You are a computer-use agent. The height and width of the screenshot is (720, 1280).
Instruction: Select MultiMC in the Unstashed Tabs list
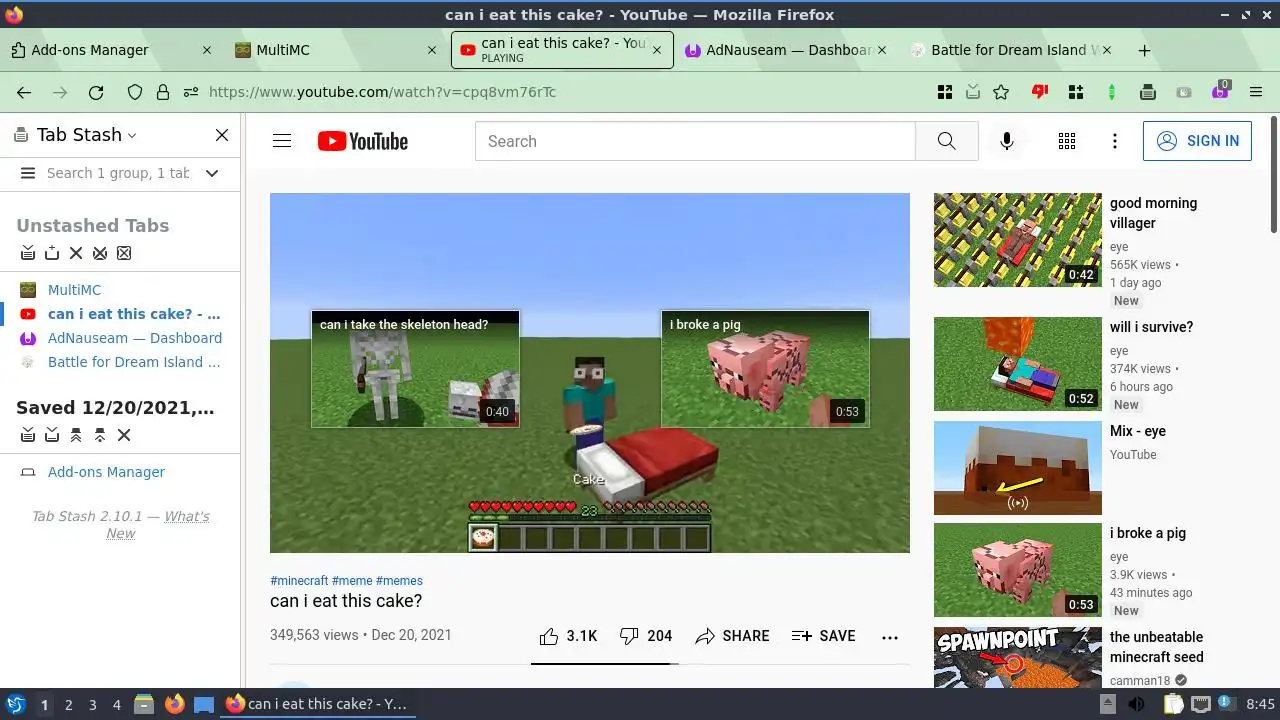(x=74, y=290)
